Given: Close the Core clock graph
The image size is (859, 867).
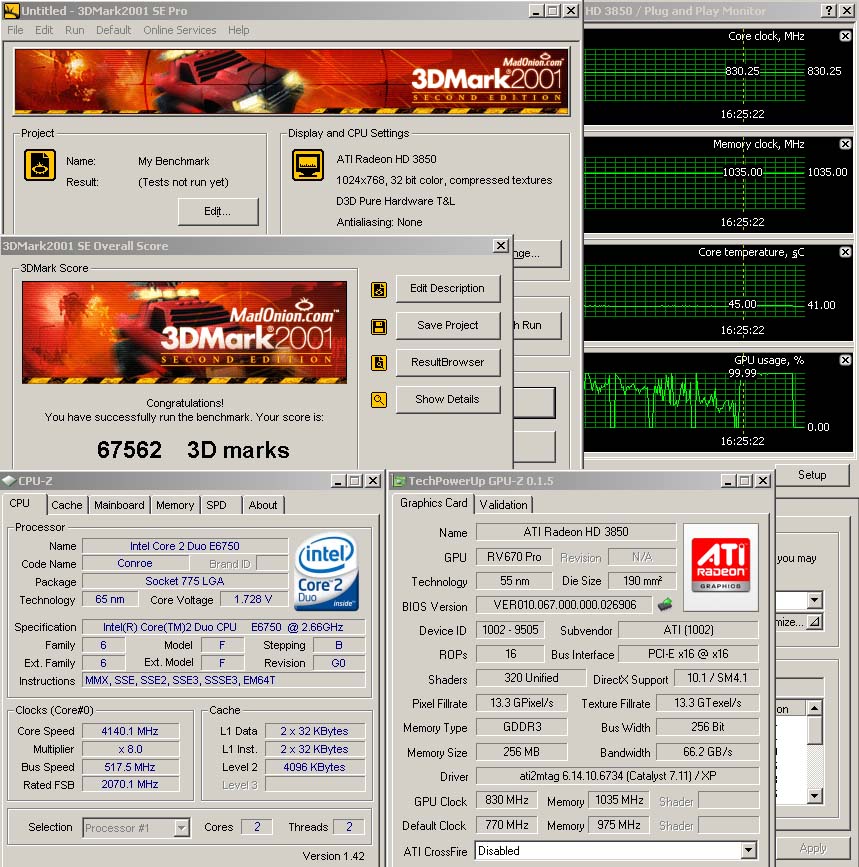Looking at the screenshot, I should 845,36.
